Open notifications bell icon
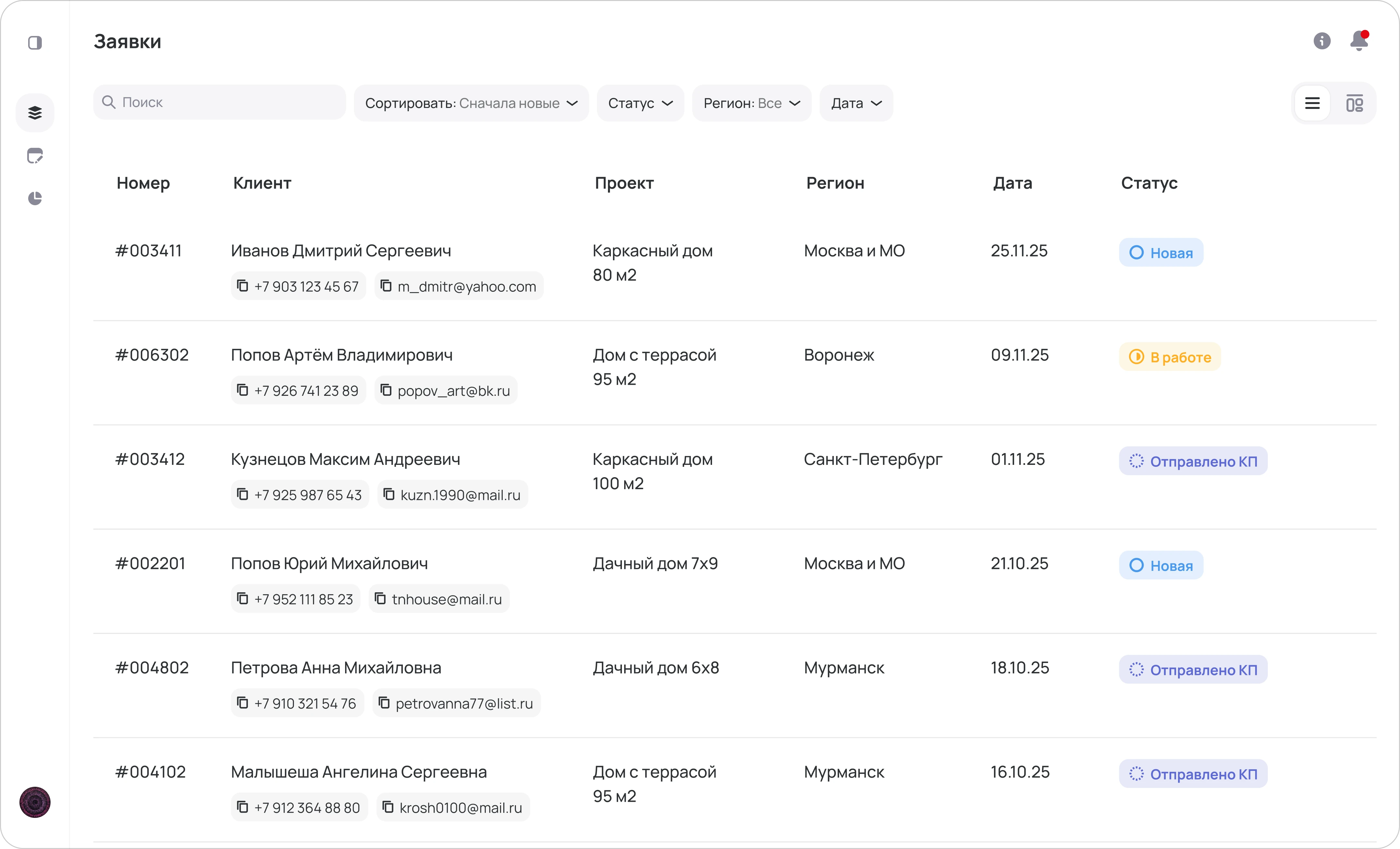The width and height of the screenshot is (1400, 849). [1359, 41]
